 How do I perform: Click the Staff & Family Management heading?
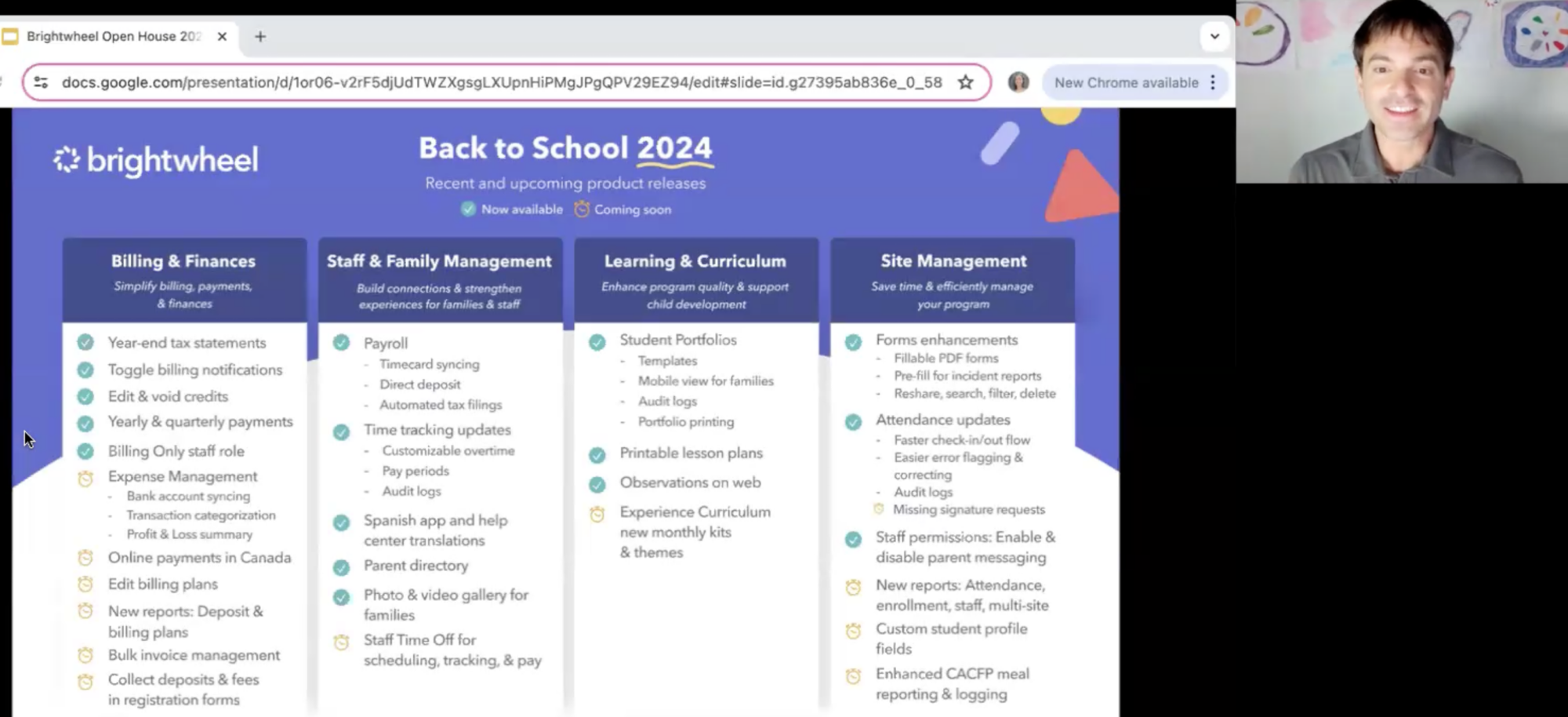(x=439, y=261)
